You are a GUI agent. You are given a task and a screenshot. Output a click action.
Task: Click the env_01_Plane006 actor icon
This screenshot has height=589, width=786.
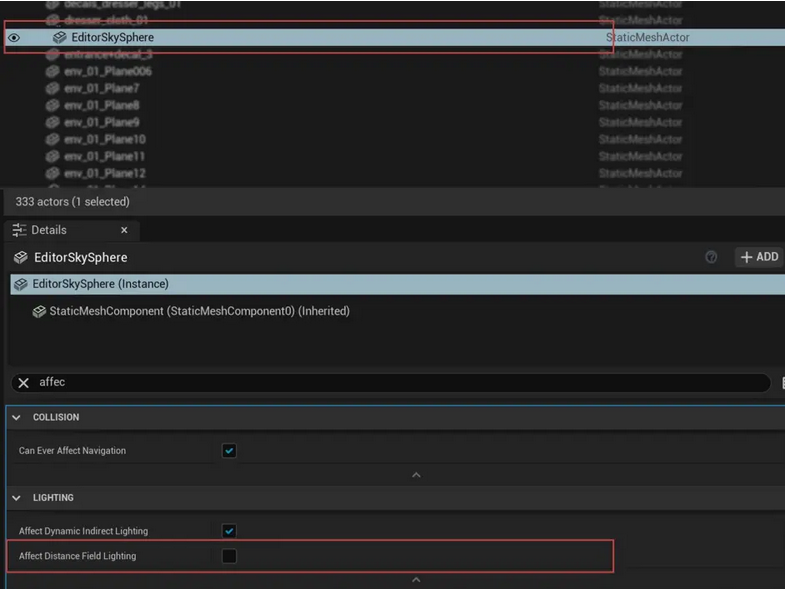[x=53, y=71]
